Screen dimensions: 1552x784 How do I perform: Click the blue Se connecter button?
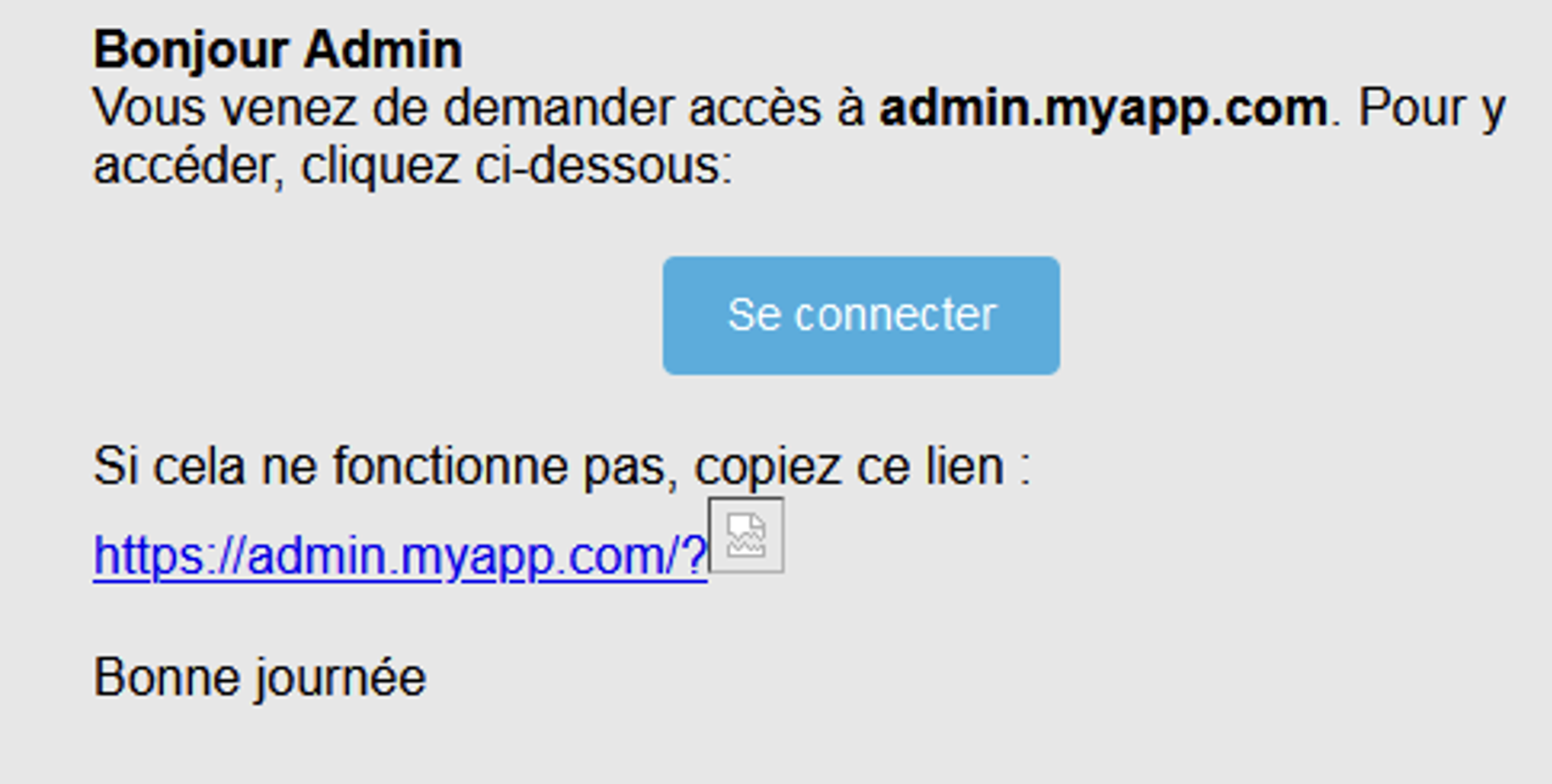tap(861, 315)
